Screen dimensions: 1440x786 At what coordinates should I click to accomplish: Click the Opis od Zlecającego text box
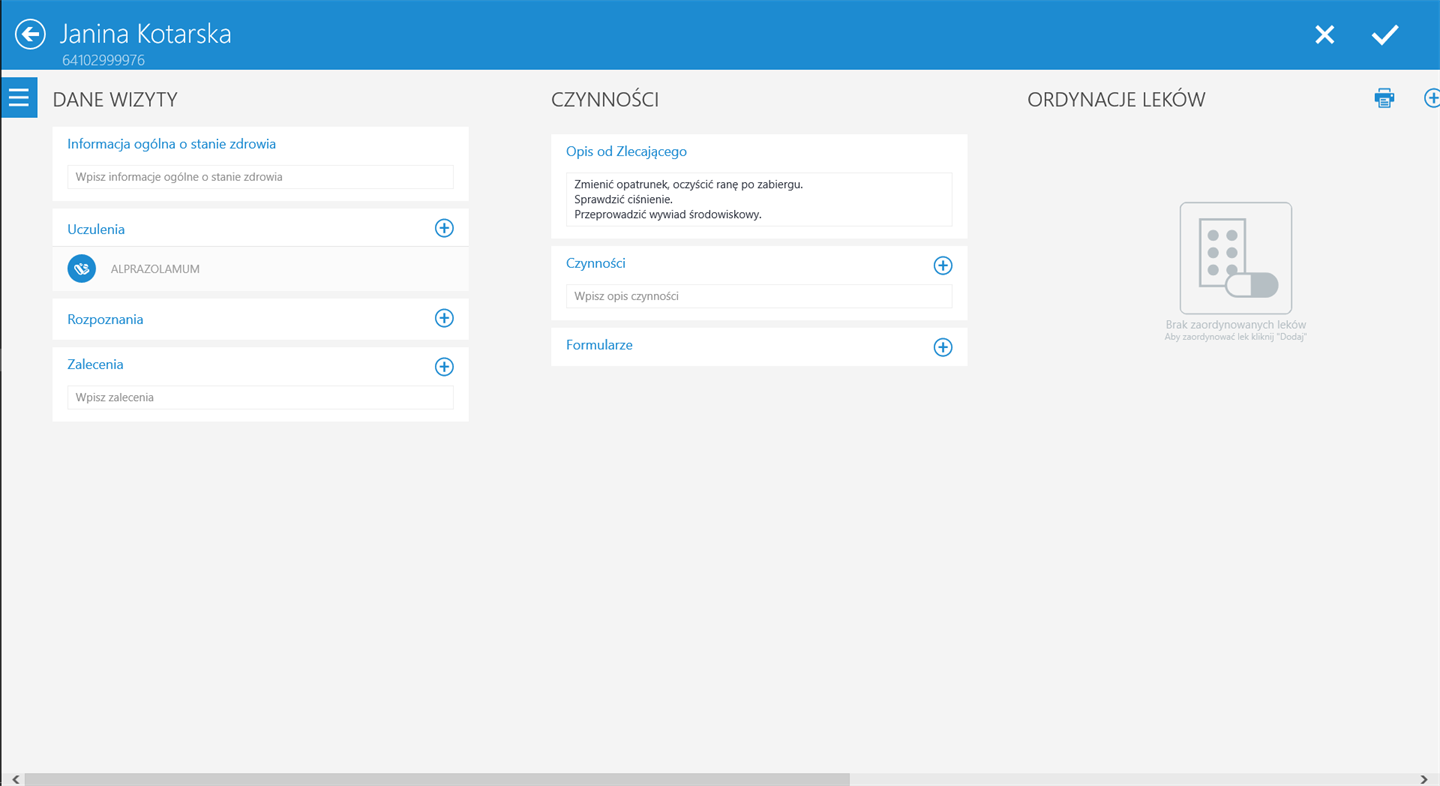759,199
